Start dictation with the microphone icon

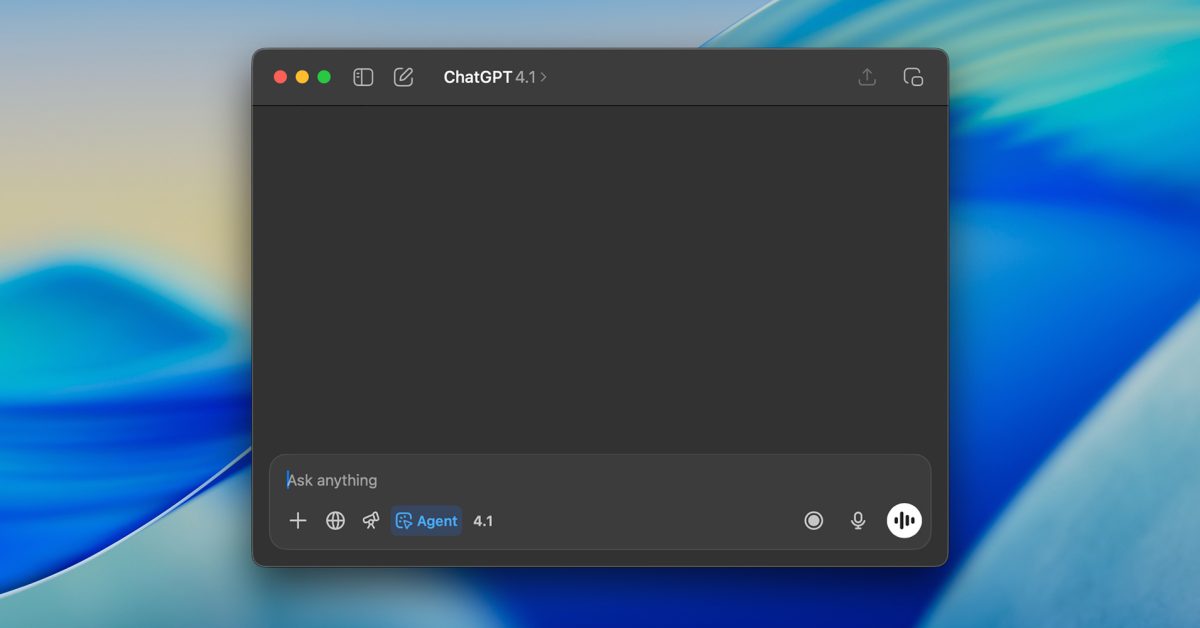tap(858, 521)
